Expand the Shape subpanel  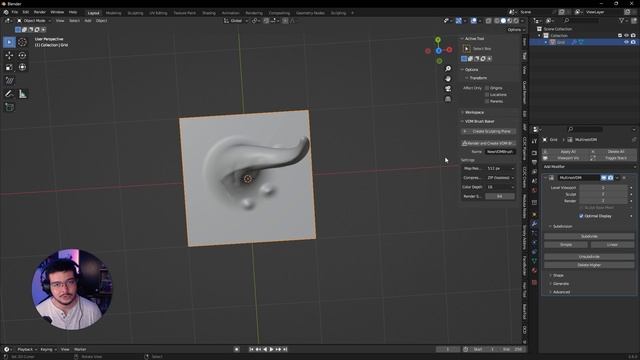(x=558, y=276)
